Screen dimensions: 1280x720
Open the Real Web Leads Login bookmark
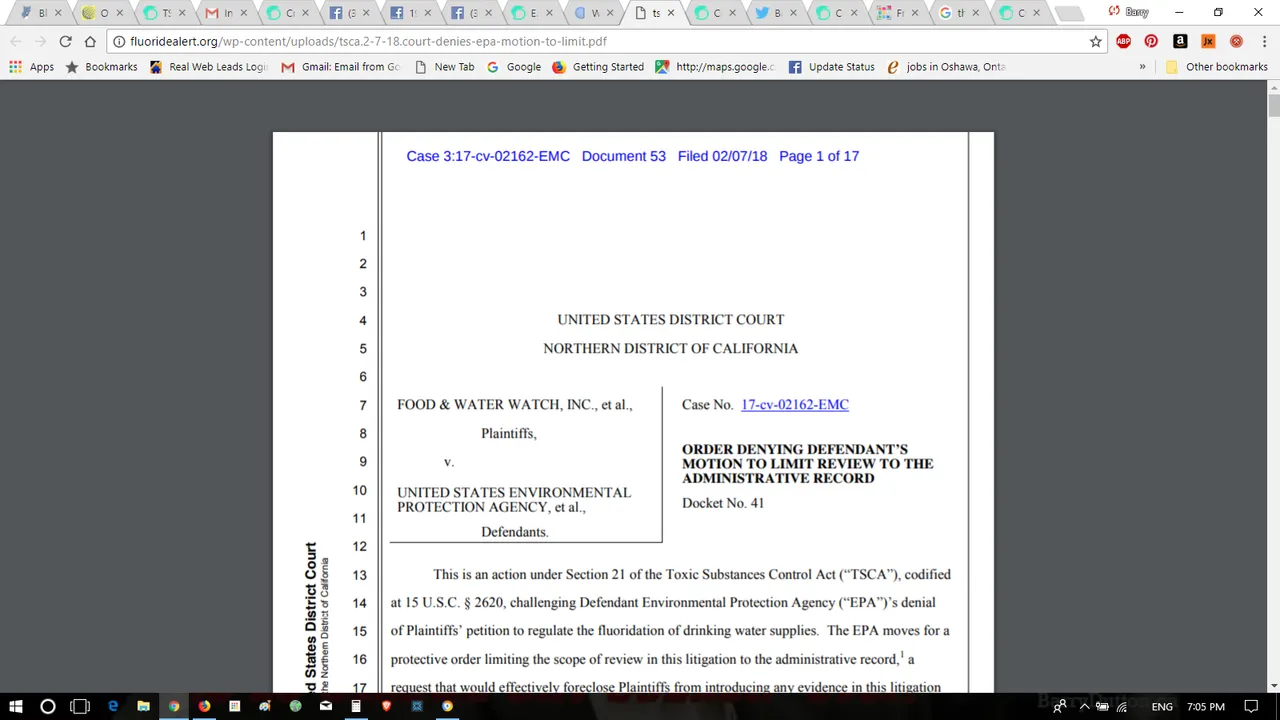pyautogui.click(x=208, y=67)
